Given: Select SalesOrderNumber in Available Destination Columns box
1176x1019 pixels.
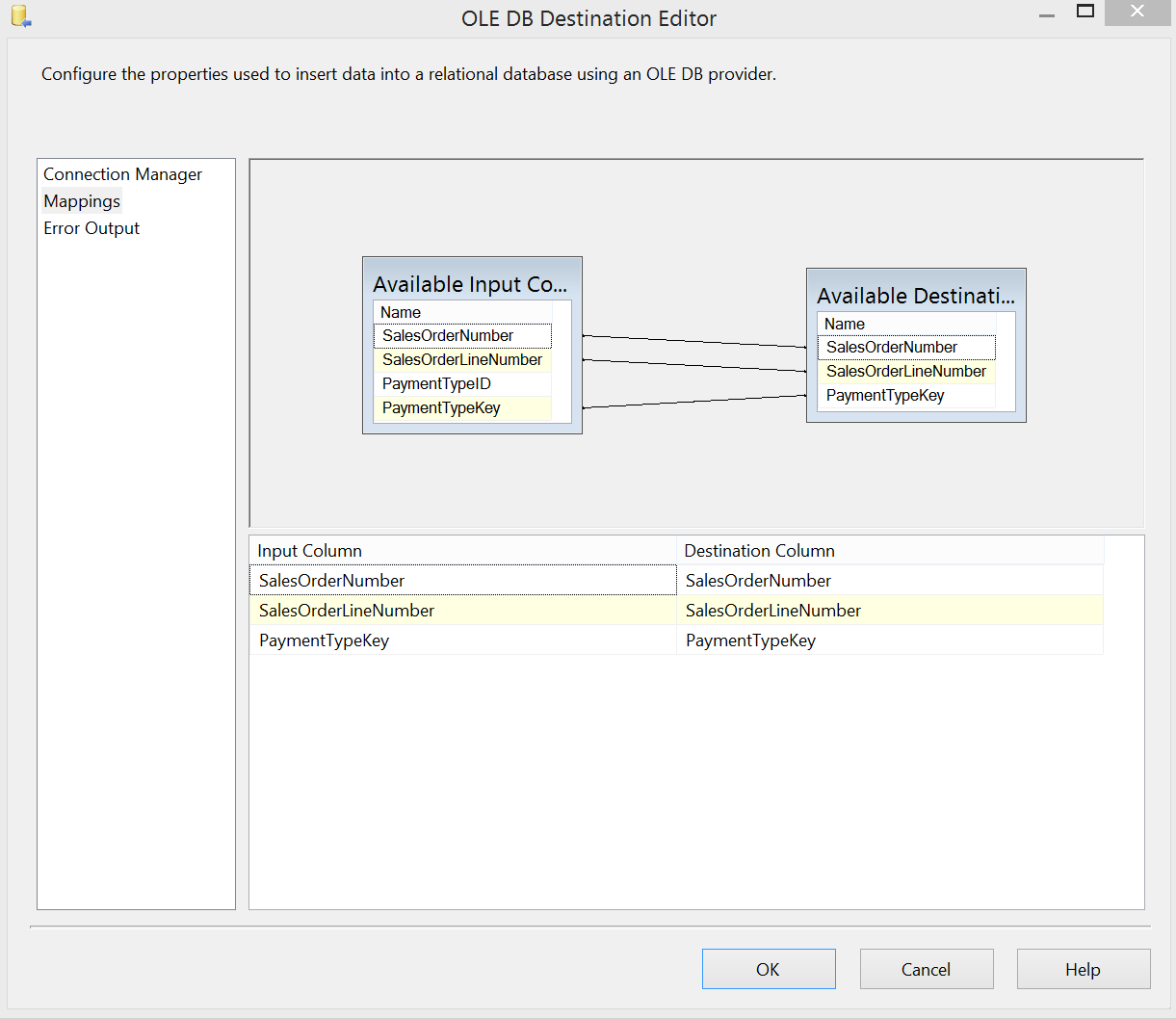Looking at the screenshot, I should [x=892, y=347].
